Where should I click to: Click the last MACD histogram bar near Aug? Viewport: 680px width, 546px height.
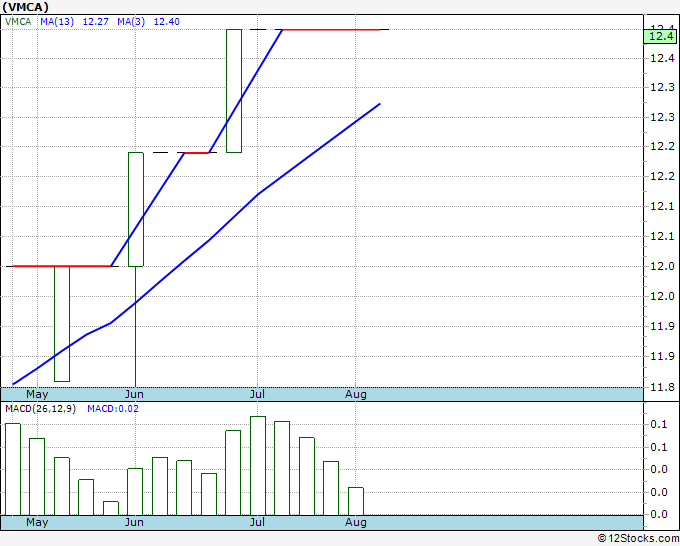pyautogui.click(x=356, y=501)
